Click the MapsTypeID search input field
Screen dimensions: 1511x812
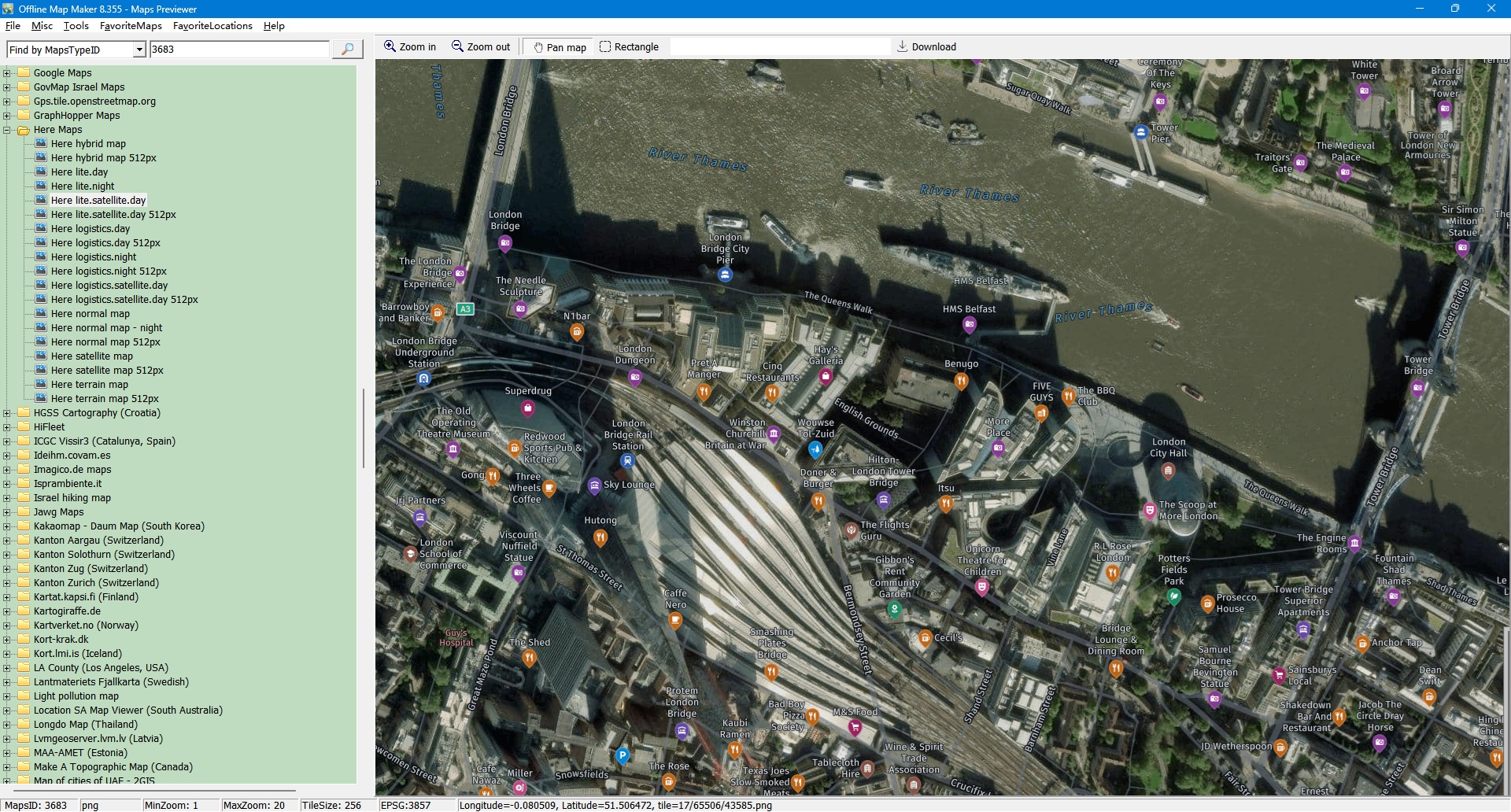tap(239, 50)
